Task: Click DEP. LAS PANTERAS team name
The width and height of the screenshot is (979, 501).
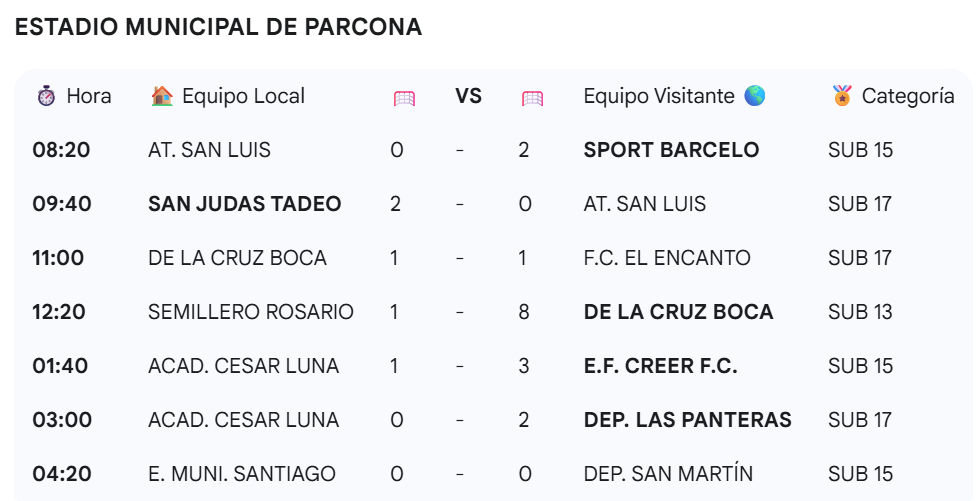Action: pyautogui.click(x=687, y=420)
